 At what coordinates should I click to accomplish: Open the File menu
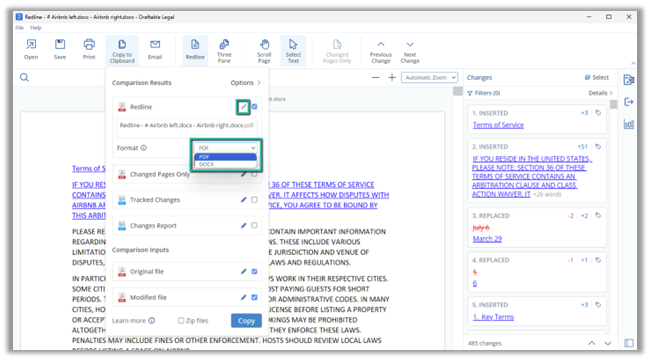tap(19, 28)
